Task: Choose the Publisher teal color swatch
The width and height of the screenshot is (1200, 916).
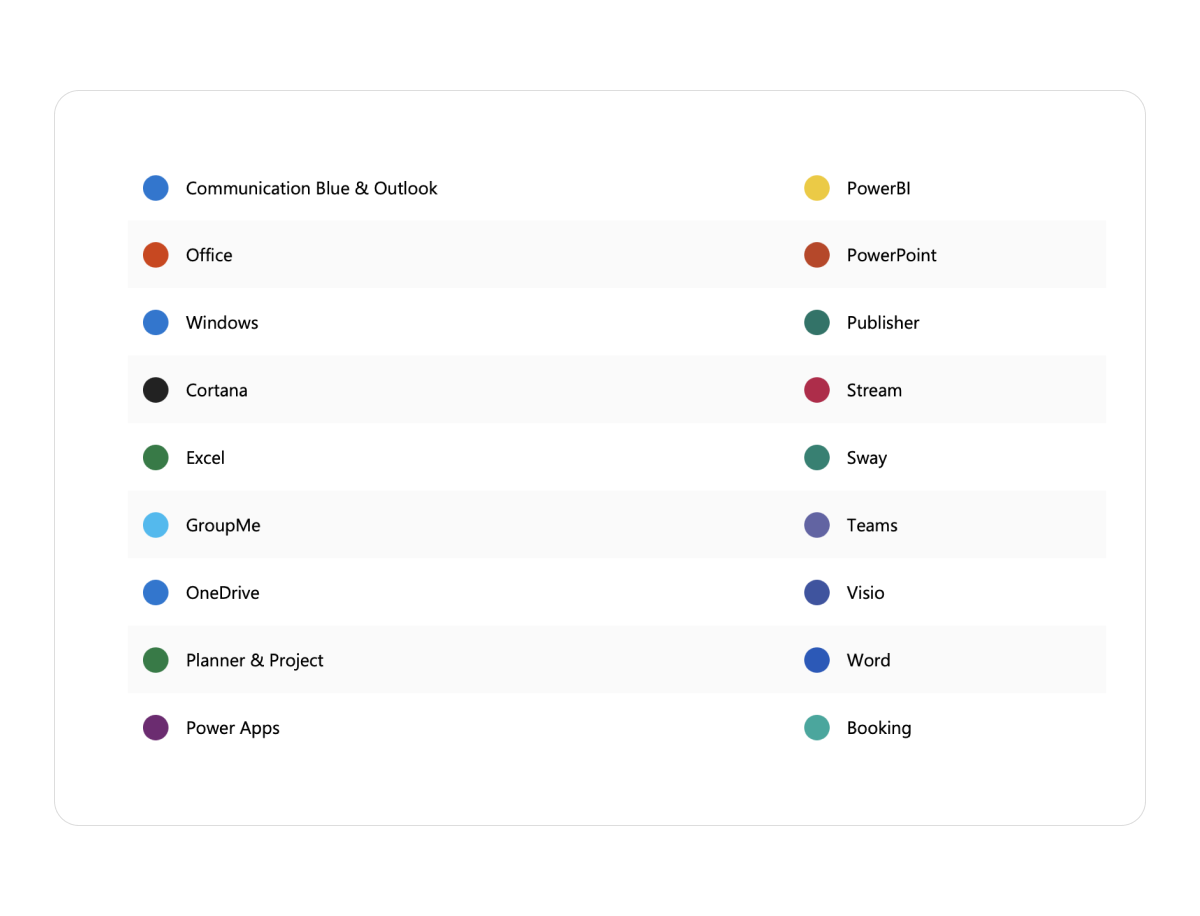Action: coord(817,323)
